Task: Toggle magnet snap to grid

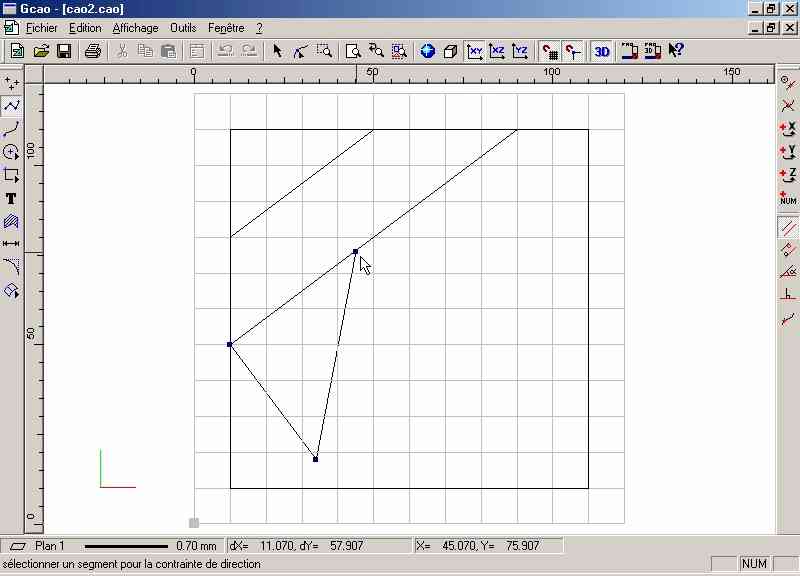Action: click(550, 51)
